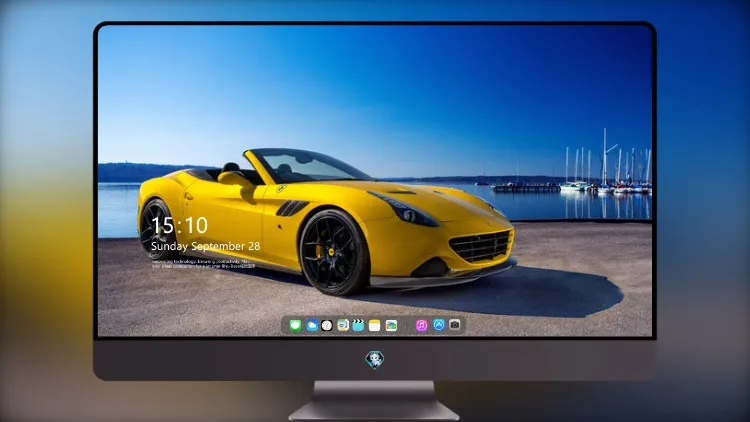Open the Camera app in the dock
750x422 pixels.
(455, 325)
